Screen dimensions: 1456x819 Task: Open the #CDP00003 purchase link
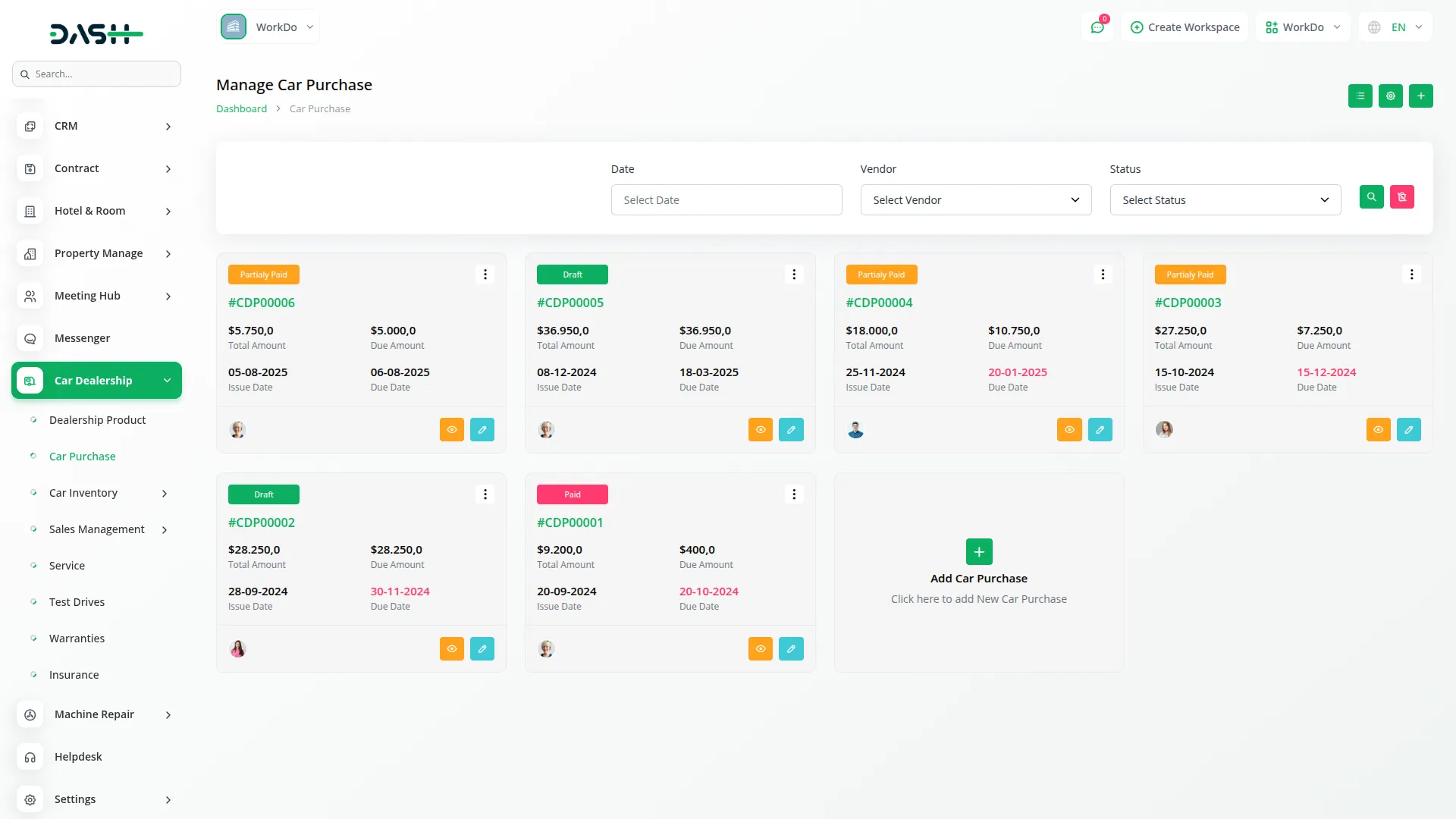coord(1188,303)
